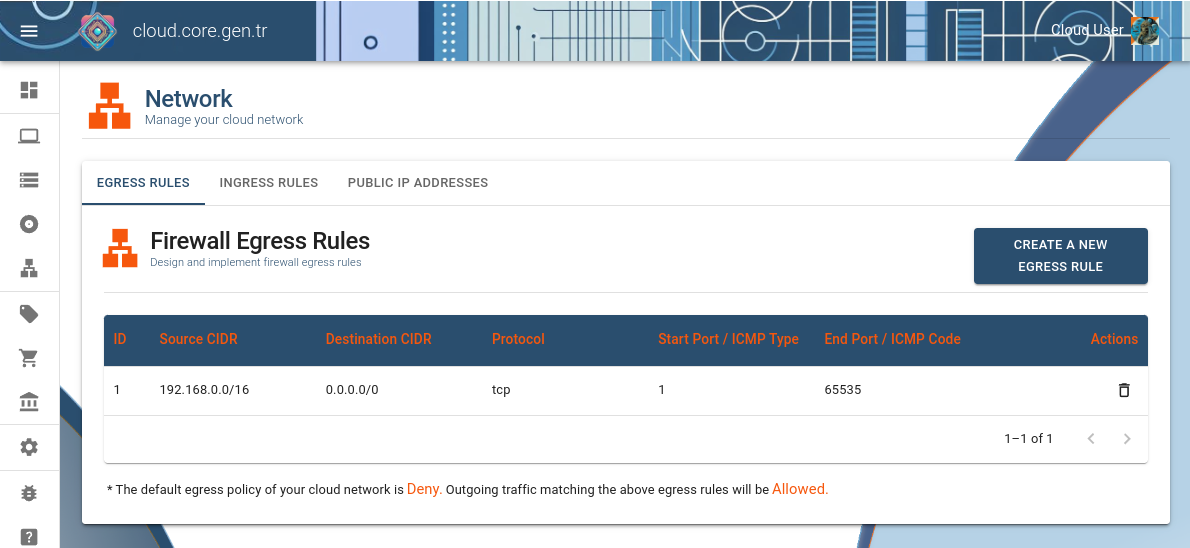The height and width of the screenshot is (548, 1190).
Task: Click the bank billing sidebar icon
Action: click(x=29, y=402)
